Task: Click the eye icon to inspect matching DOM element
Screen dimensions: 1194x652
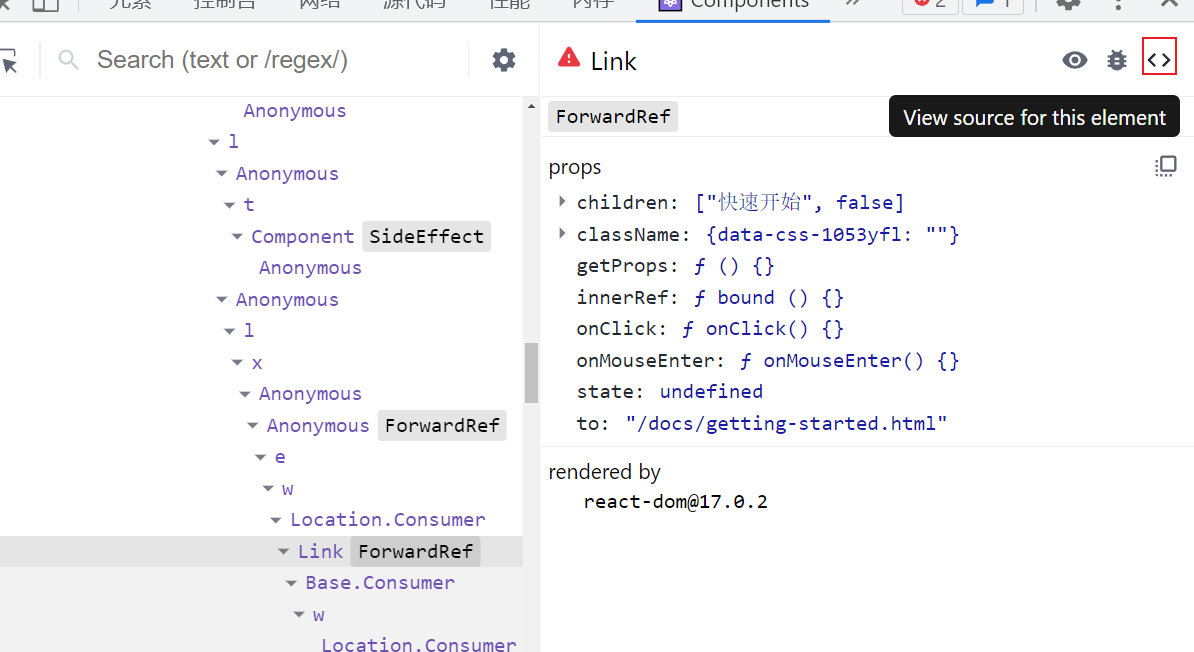Action: 1074,60
